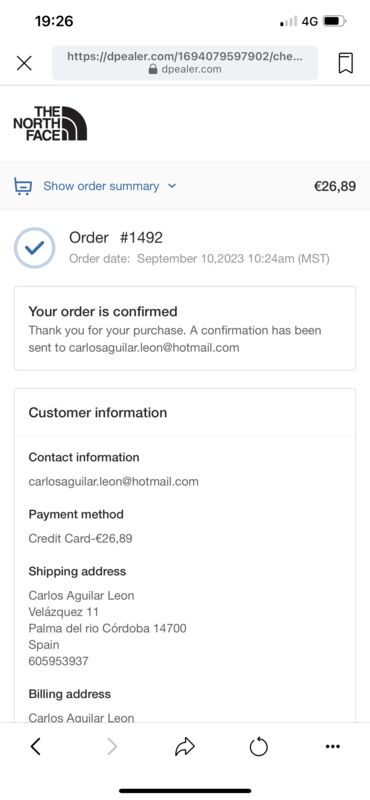Tap the order confirmed checkmark circle

click(34, 248)
